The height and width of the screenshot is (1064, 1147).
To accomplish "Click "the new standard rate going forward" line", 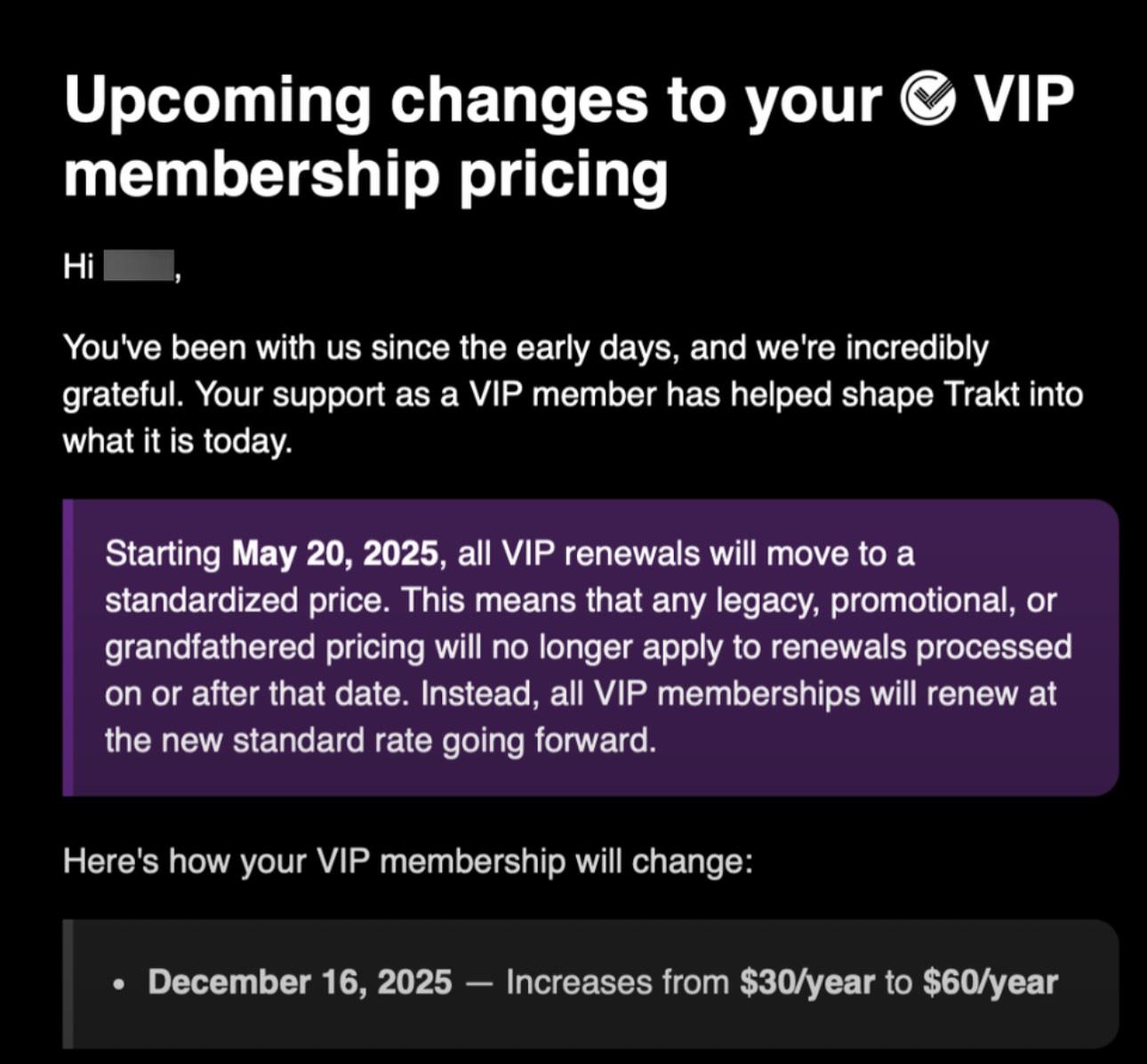I will tap(381, 740).
